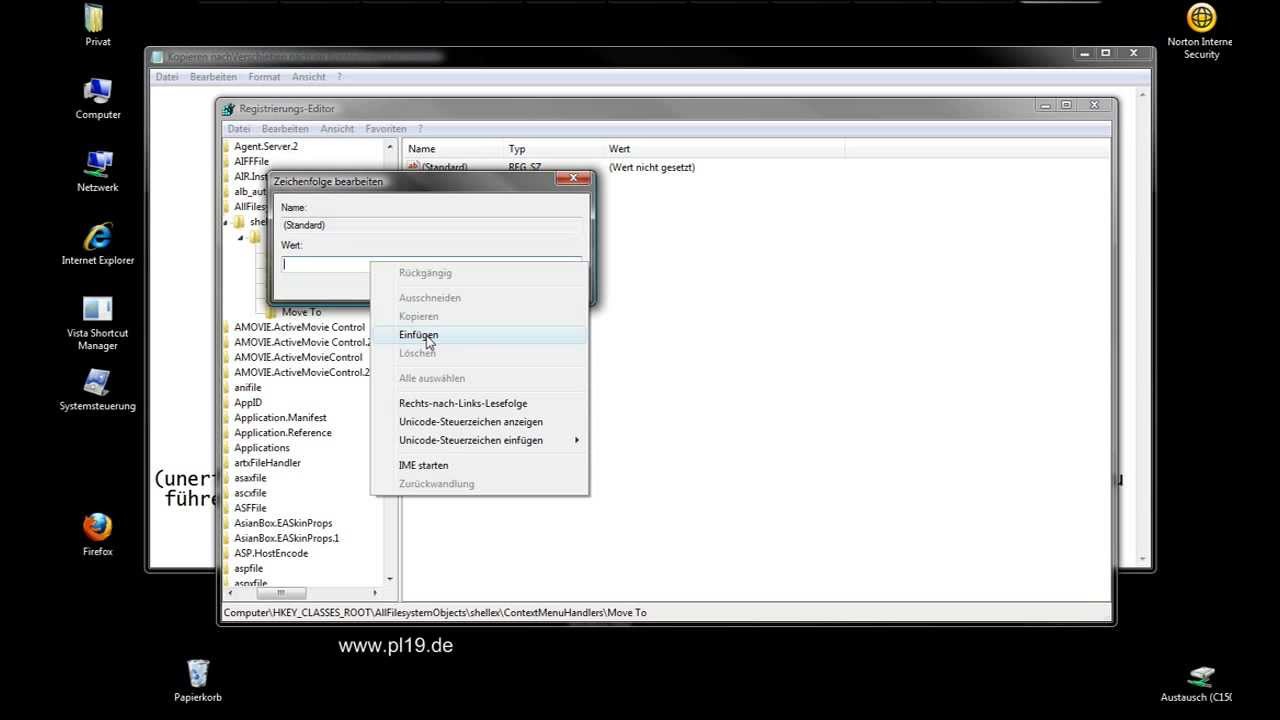
Task: Click the Notepad window title bar icon
Action: coord(157,56)
